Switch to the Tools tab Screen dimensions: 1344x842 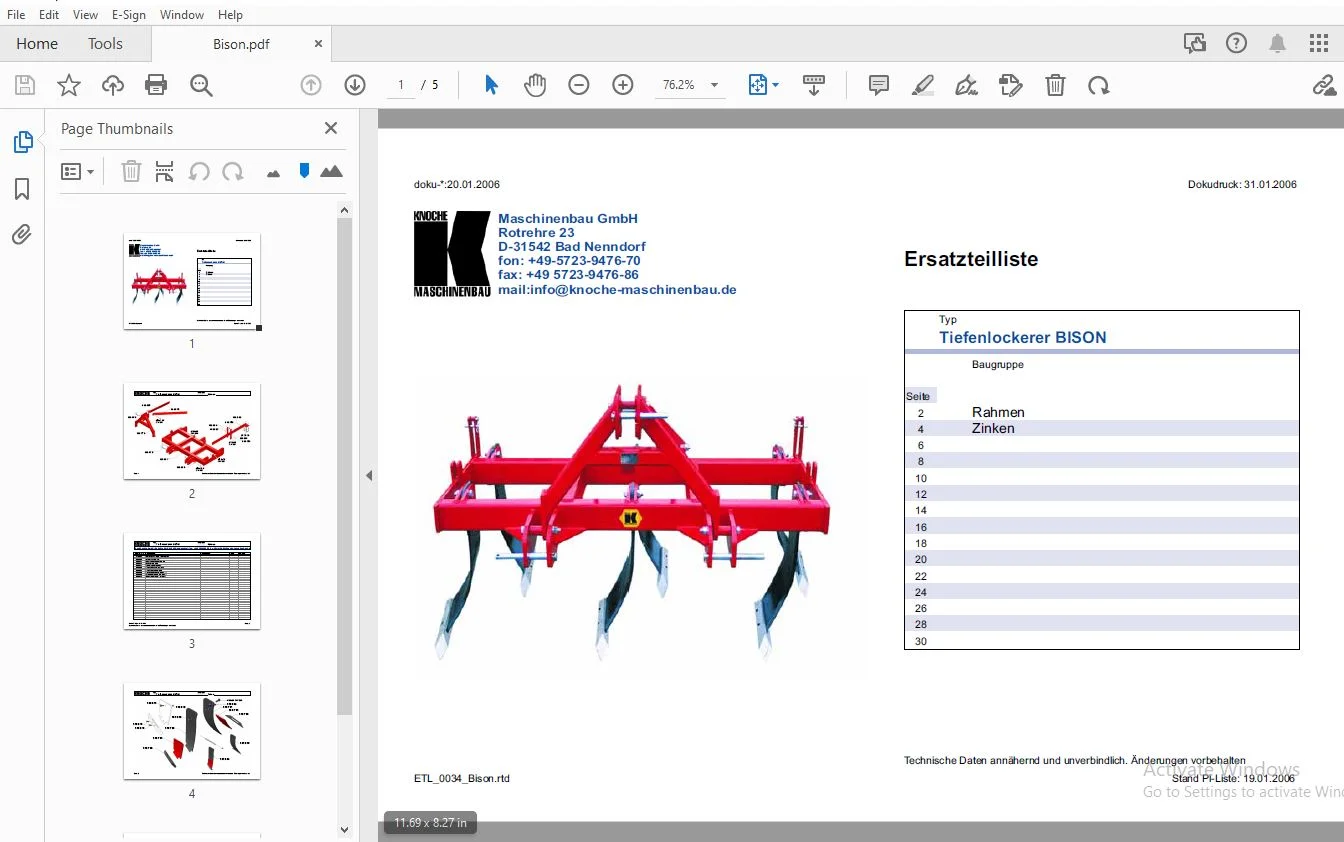(105, 44)
